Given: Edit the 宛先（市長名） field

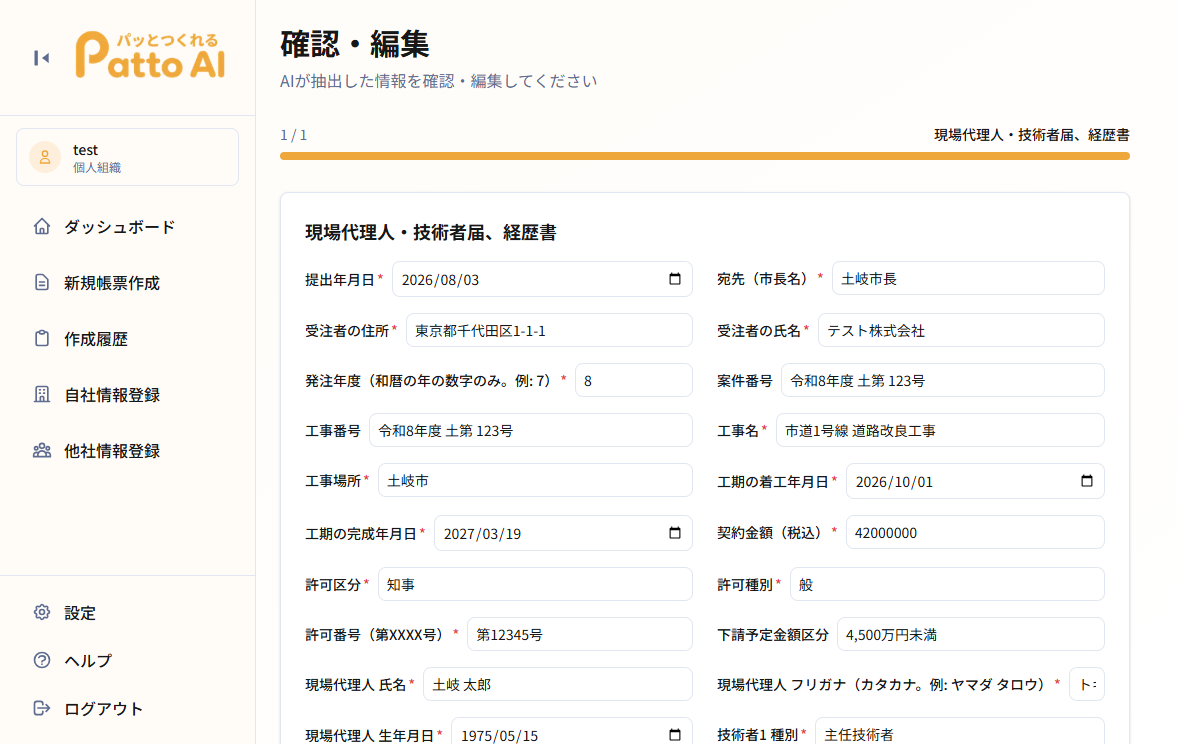Looking at the screenshot, I should [968, 279].
